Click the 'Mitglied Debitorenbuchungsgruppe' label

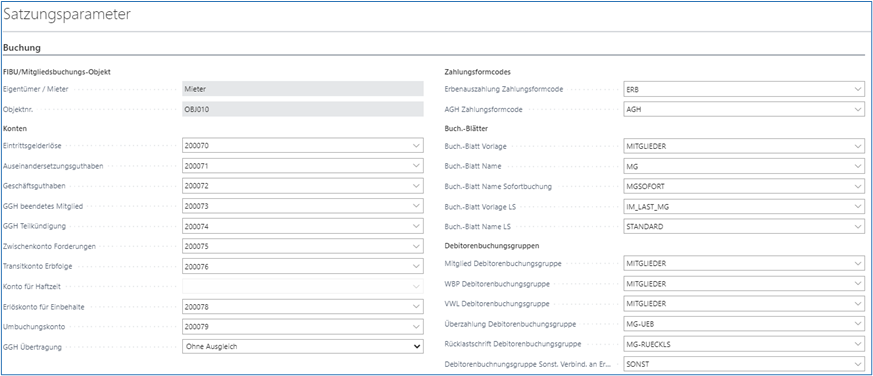(x=503, y=263)
